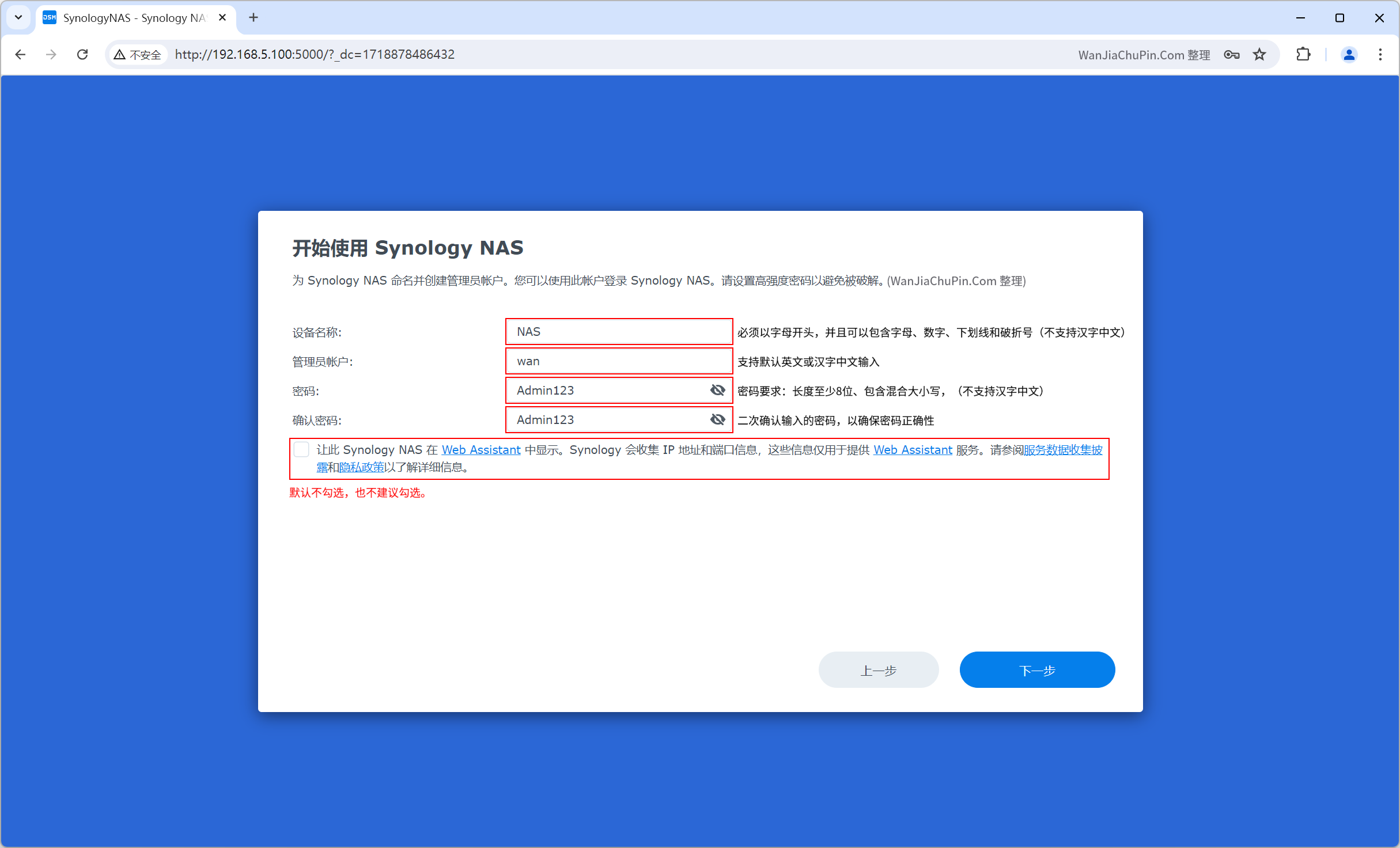
Task: Open the Chrome profile avatar
Action: pos(1349,54)
